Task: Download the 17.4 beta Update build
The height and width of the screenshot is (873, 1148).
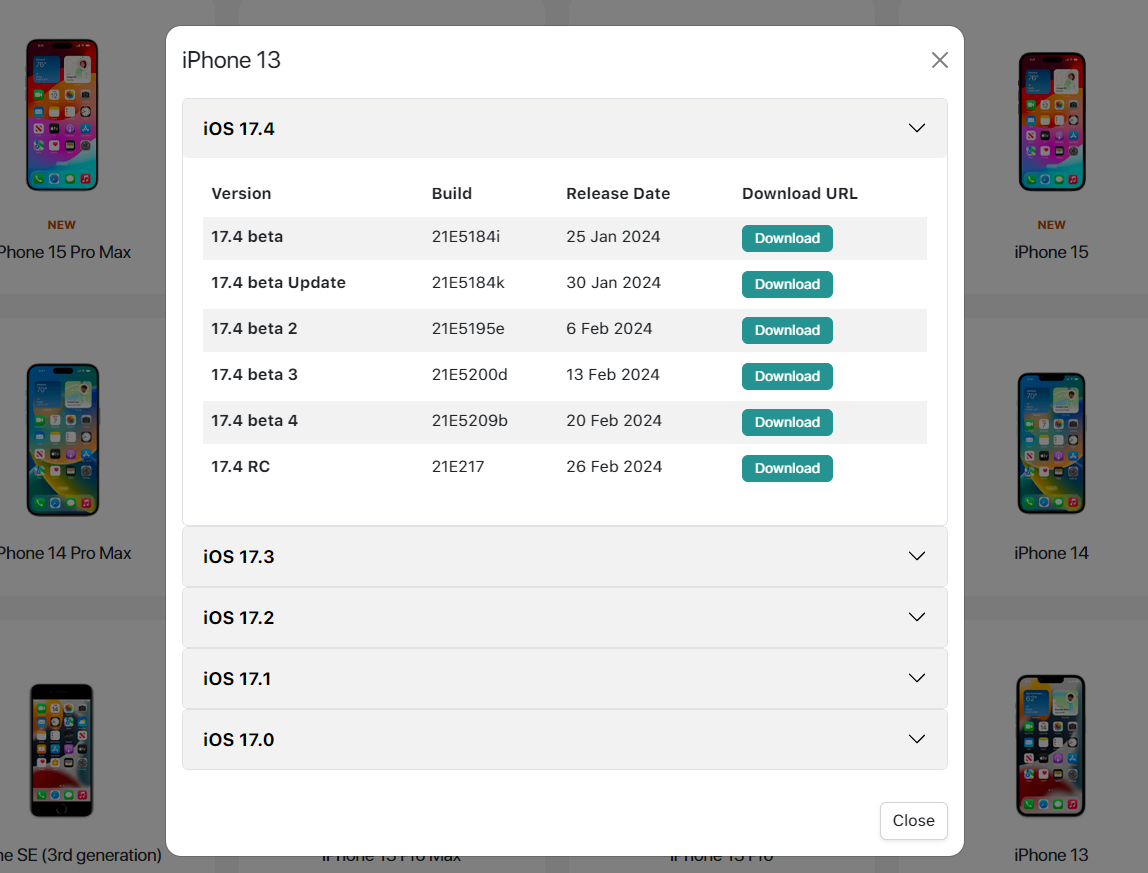Action: click(x=787, y=284)
